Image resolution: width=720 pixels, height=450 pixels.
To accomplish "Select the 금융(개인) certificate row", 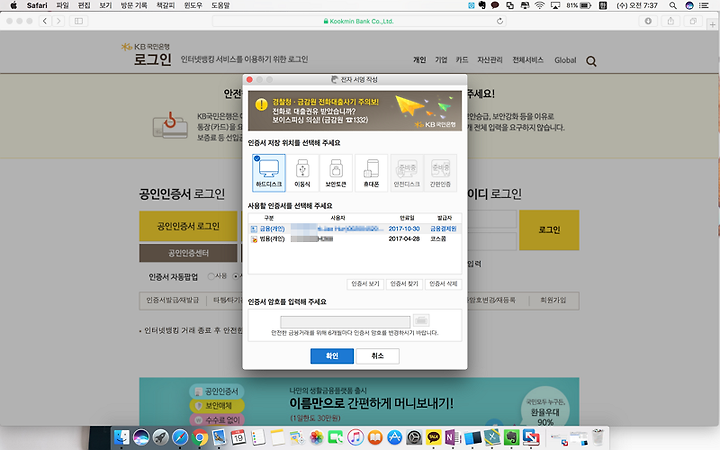I will [x=354, y=229].
